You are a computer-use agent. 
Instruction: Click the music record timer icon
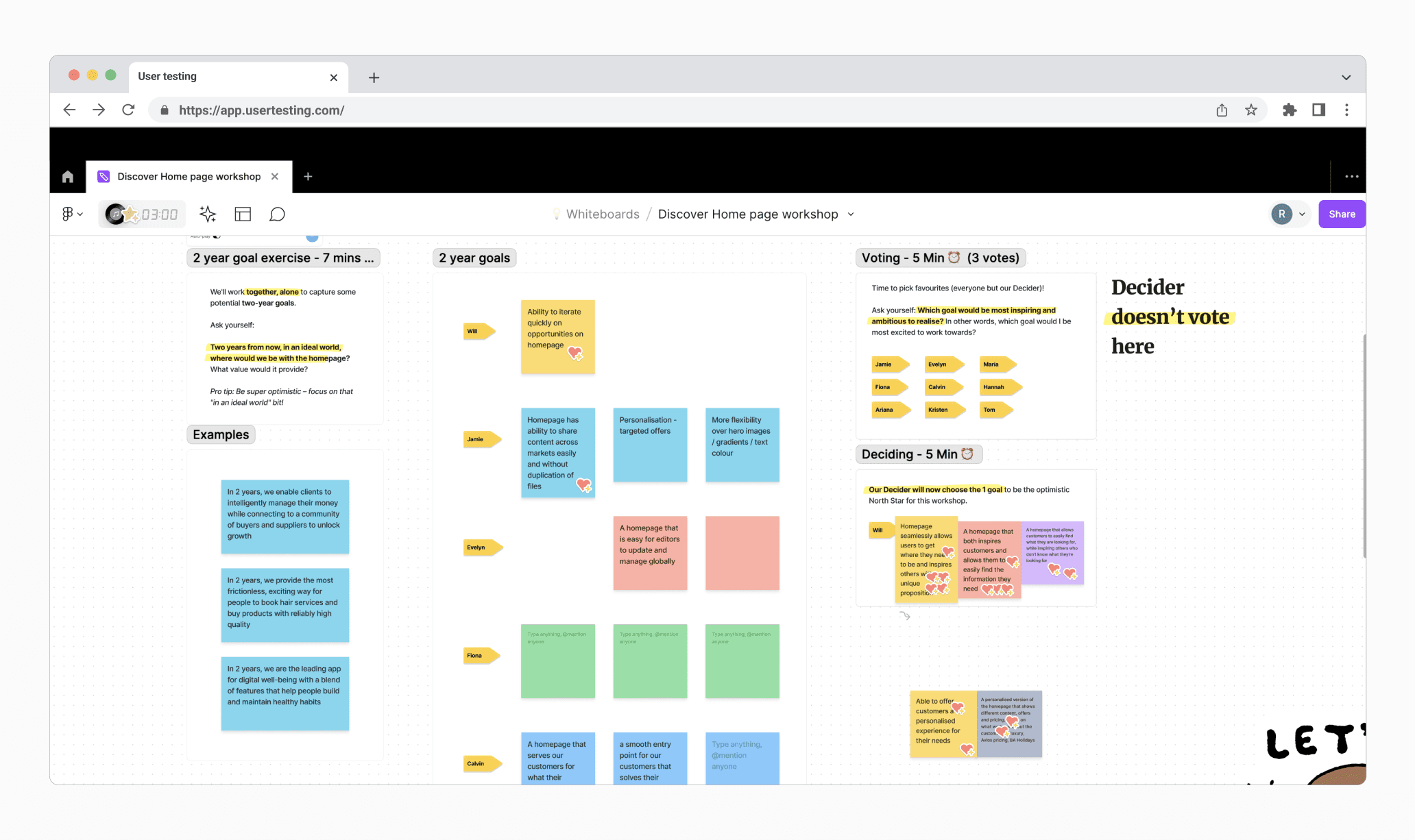point(117,214)
